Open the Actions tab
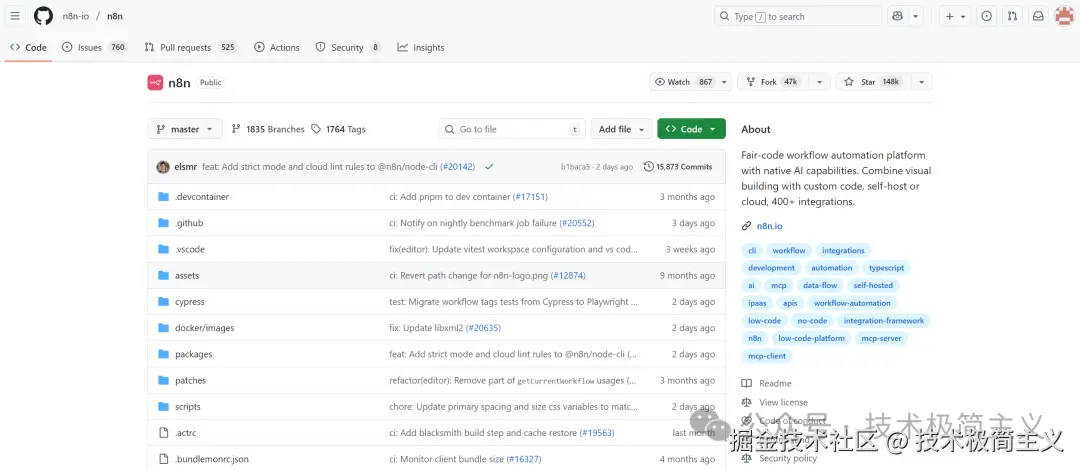Image resolution: width=1080 pixels, height=470 pixels. 277,48
